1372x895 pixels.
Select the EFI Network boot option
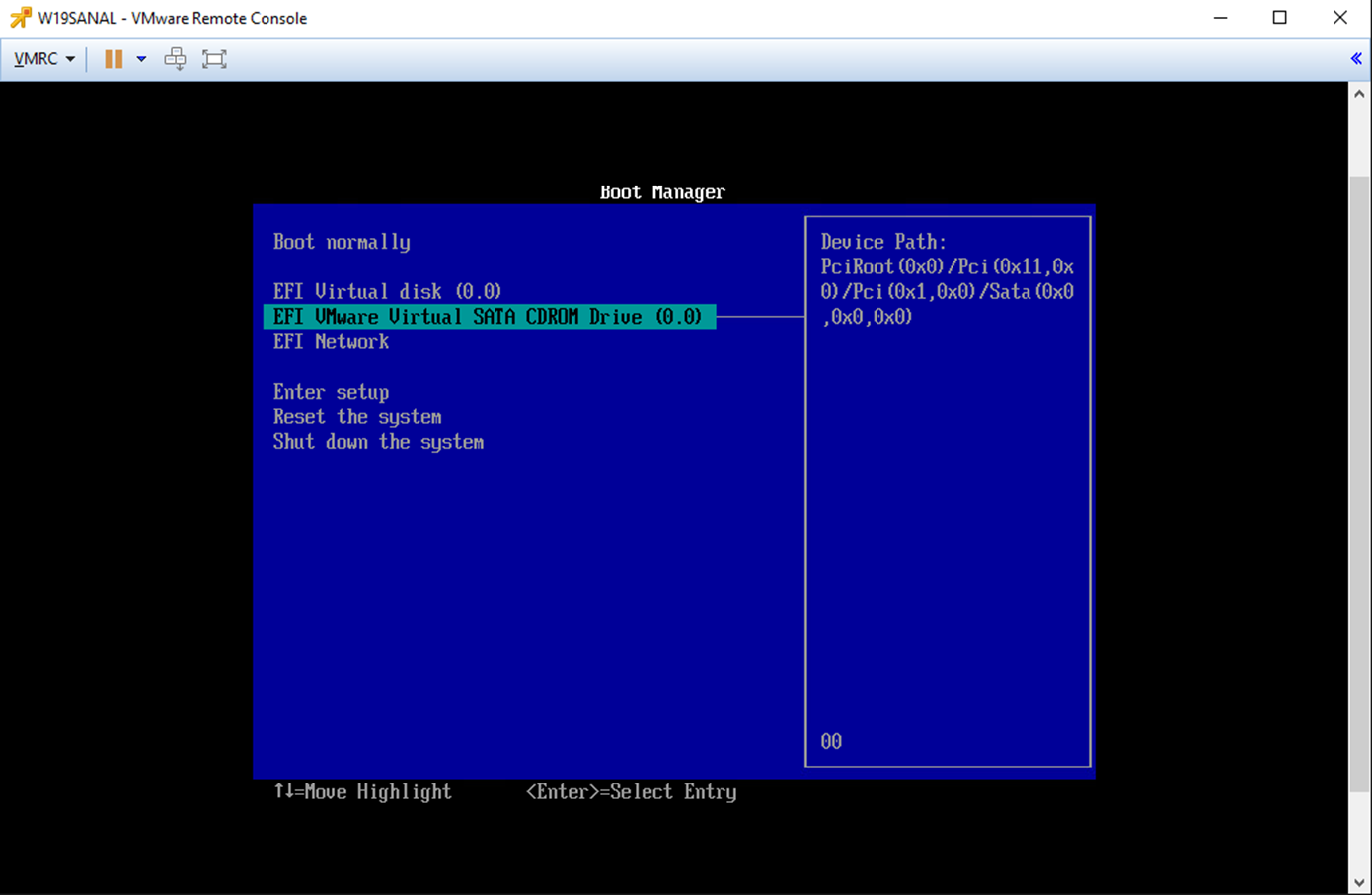tap(331, 341)
